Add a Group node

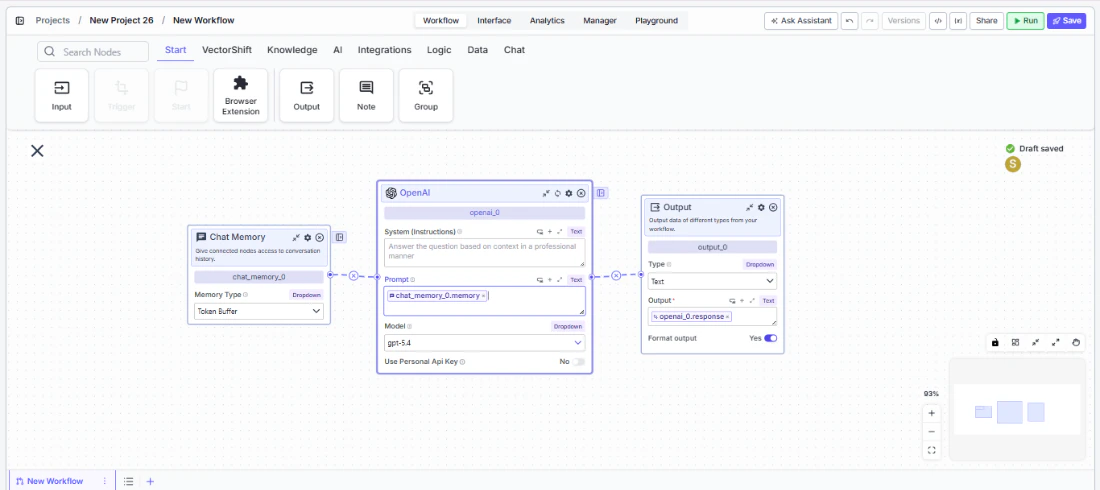click(x=426, y=95)
